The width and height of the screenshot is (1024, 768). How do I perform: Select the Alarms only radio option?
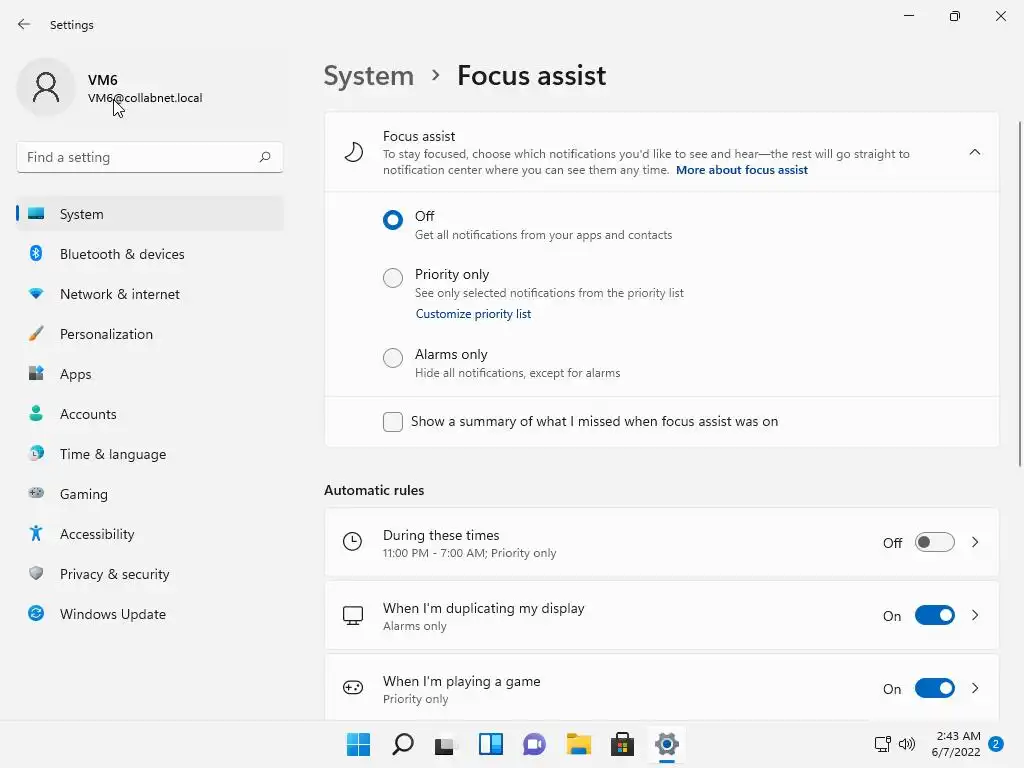[x=393, y=358]
